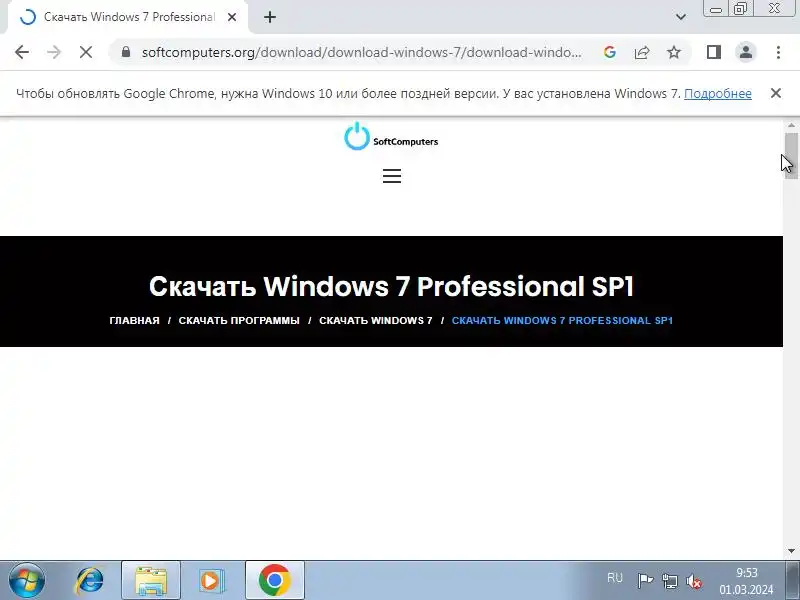
Task: Select the Скачать Windows 7 Professional tab
Action: (129, 17)
